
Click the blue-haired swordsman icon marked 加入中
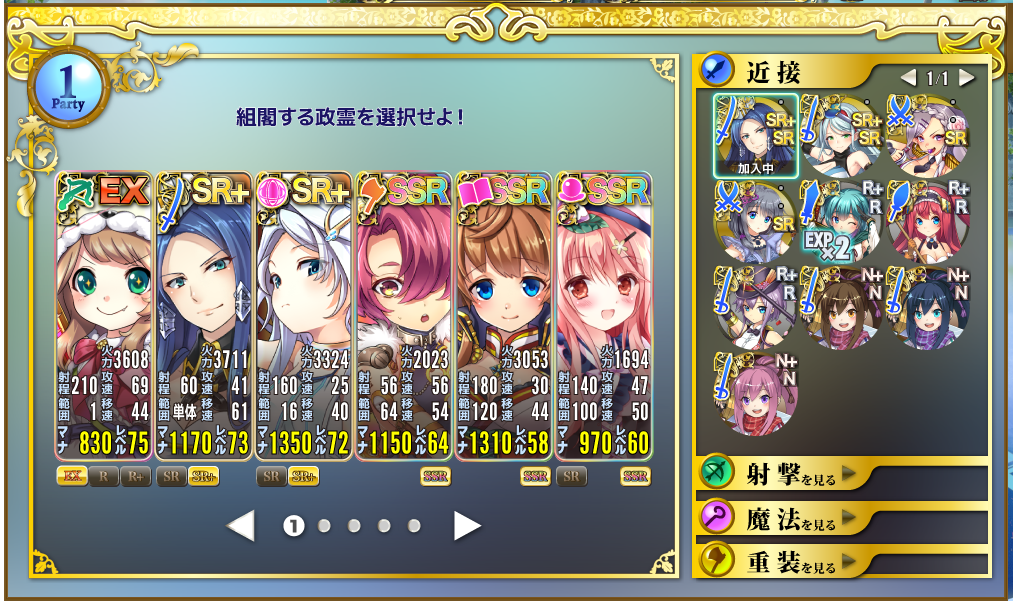[755, 136]
